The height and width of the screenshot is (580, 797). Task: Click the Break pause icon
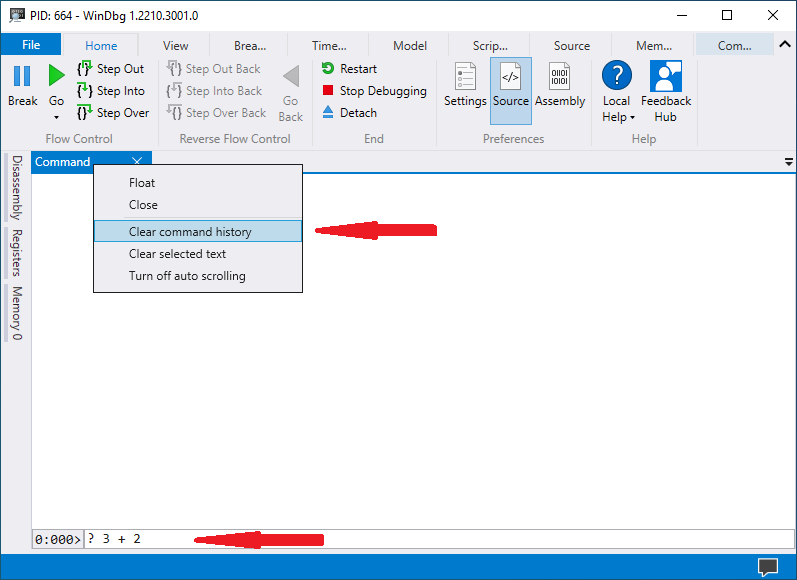tap(22, 76)
